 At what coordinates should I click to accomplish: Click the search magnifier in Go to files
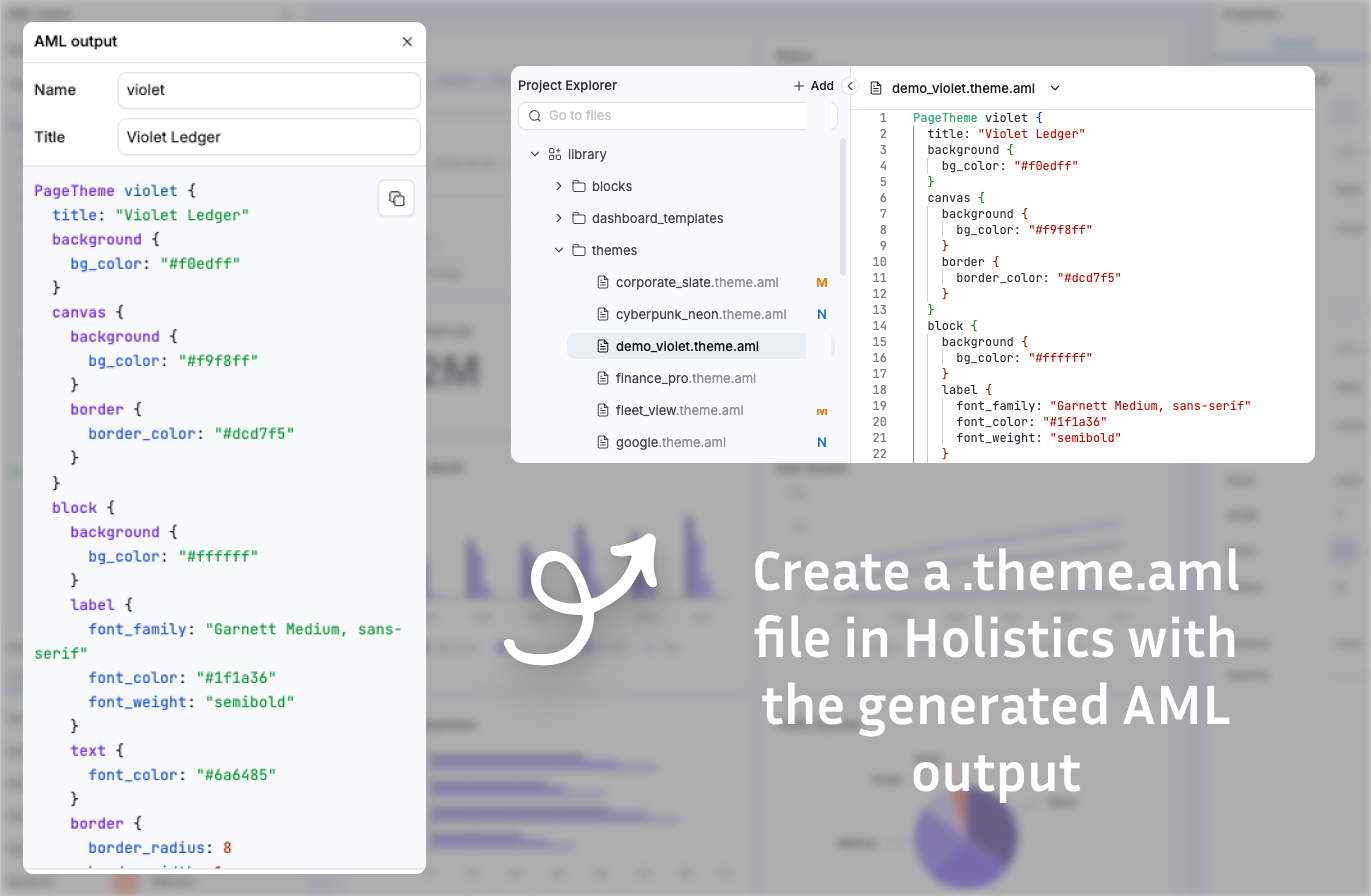tap(535, 116)
